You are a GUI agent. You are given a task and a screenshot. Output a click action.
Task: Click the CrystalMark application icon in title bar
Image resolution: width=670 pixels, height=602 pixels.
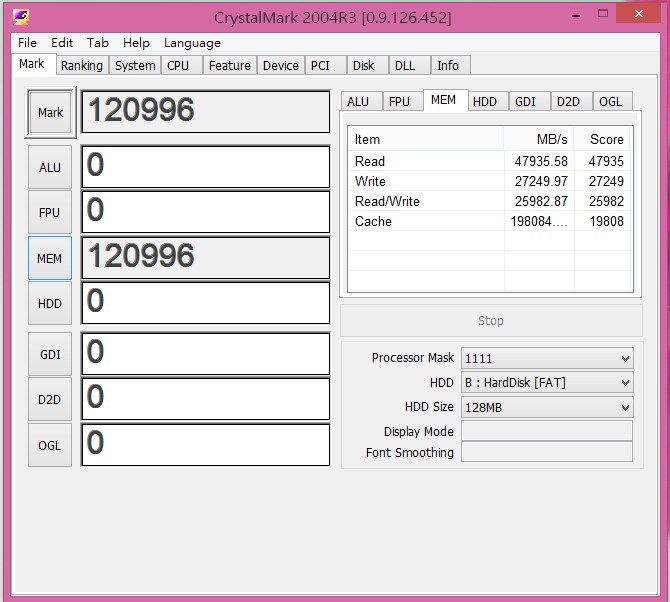tap(21, 17)
